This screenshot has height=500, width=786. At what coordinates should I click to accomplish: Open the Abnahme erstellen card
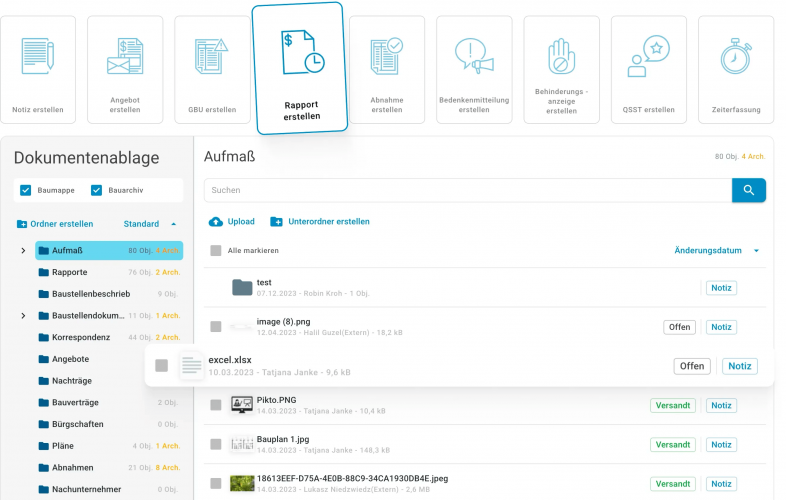386,69
